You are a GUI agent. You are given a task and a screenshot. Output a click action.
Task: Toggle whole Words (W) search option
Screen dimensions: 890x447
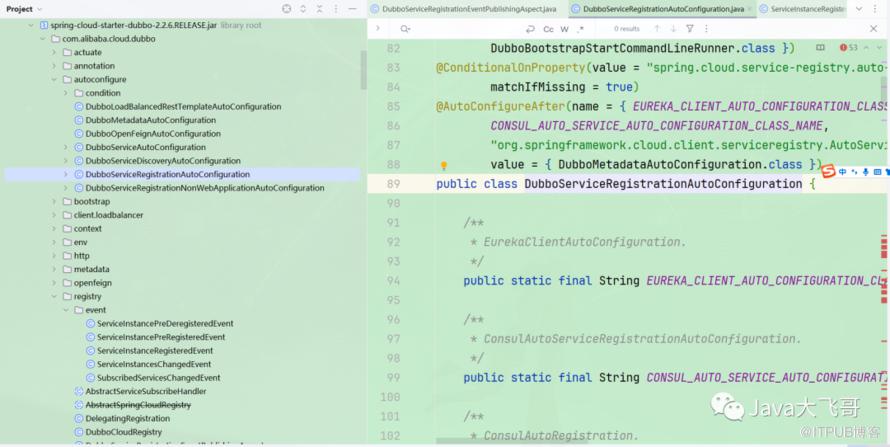pyautogui.click(x=565, y=29)
